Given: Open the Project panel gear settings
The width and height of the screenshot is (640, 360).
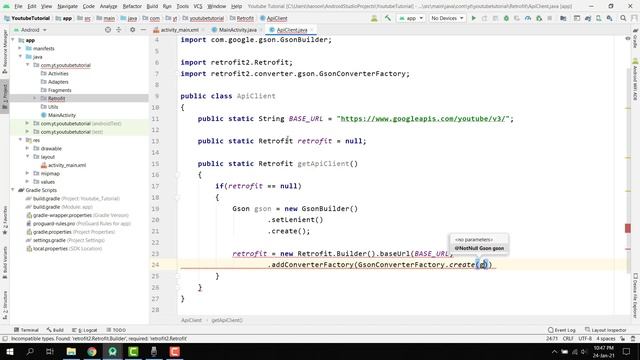Looking at the screenshot, I should pos(133,30).
